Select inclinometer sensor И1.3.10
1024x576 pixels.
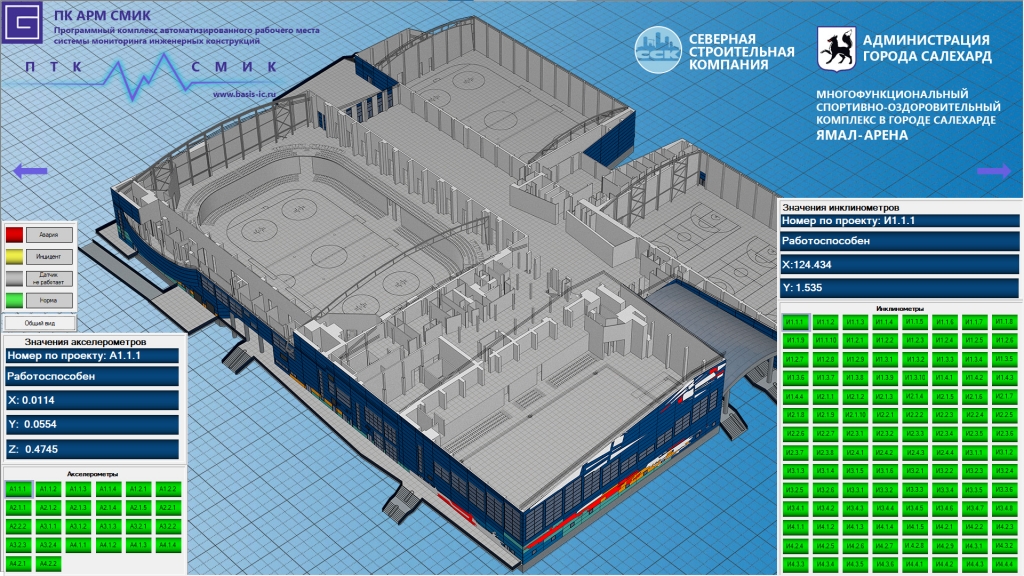(x=915, y=377)
